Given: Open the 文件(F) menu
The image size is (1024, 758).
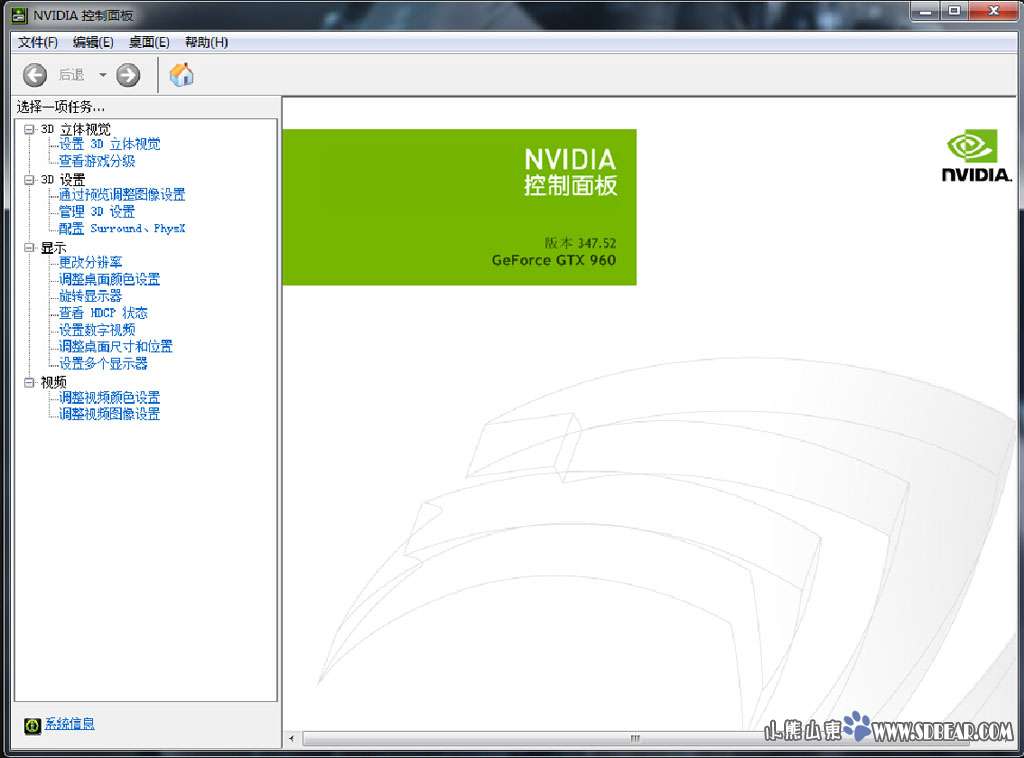Looking at the screenshot, I should coord(38,42).
